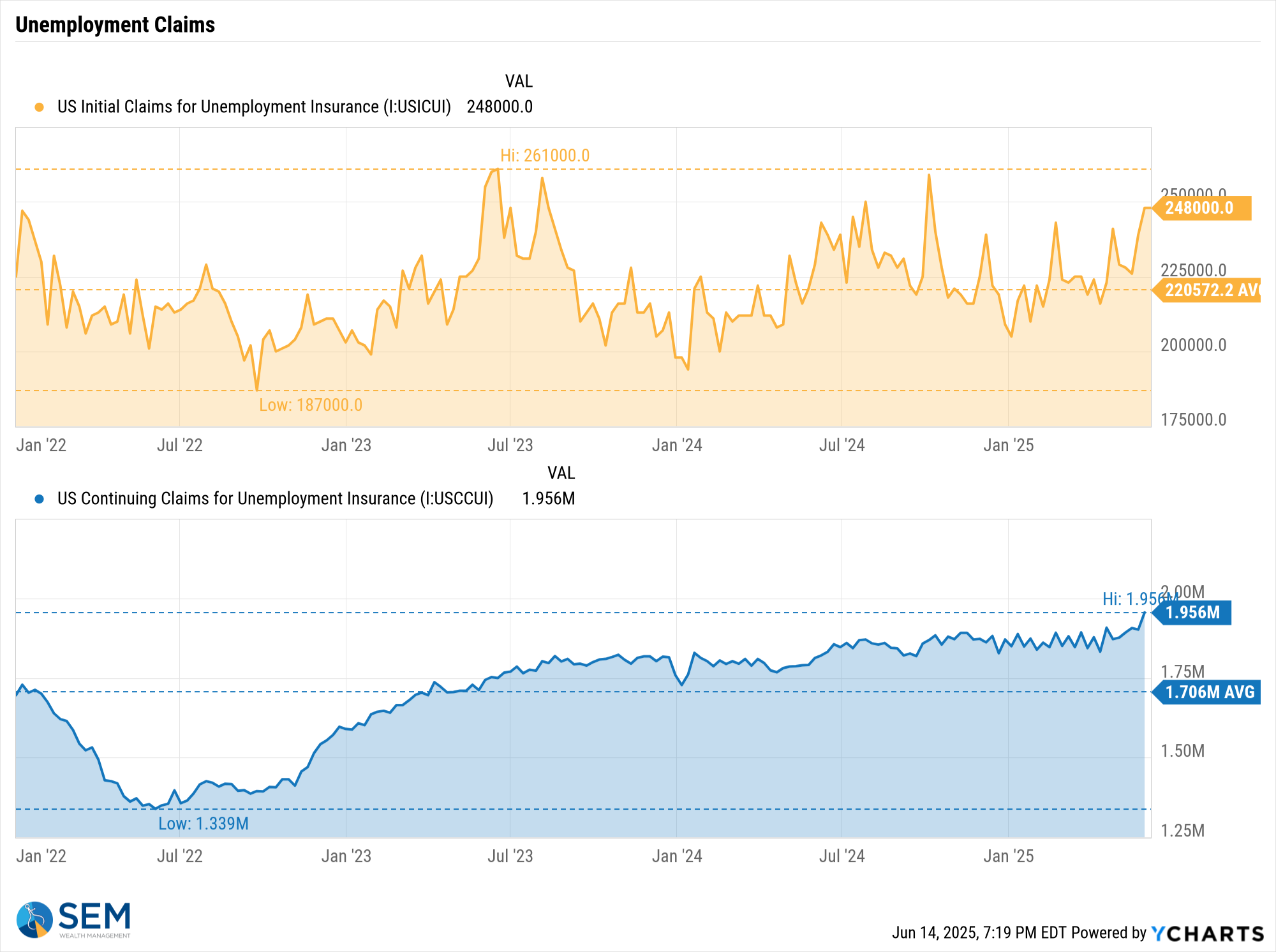Click the Unemployment Claims title
Screen dimensions: 1276x952
115,25
